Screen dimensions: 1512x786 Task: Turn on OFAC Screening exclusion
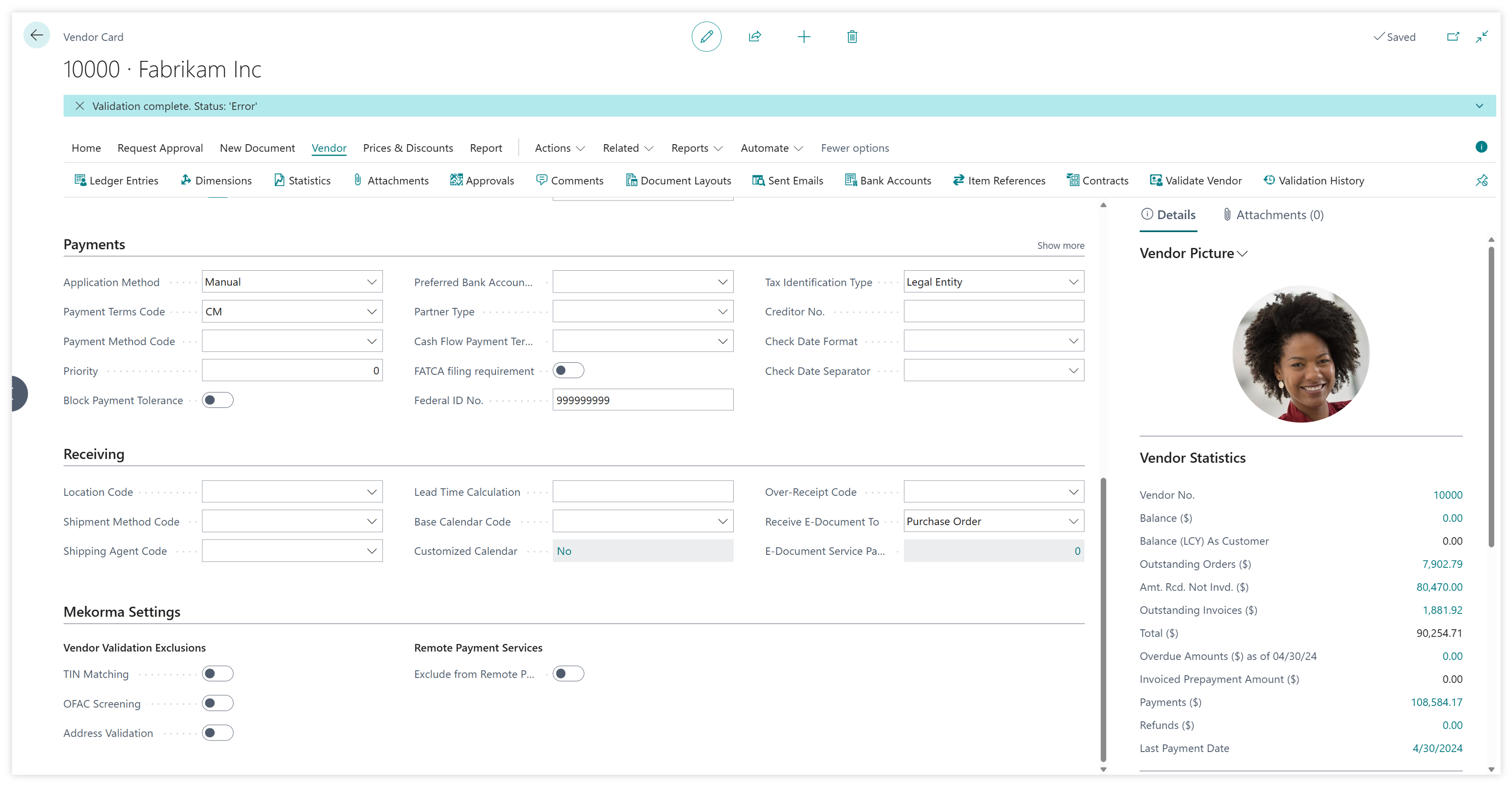coord(218,703)
